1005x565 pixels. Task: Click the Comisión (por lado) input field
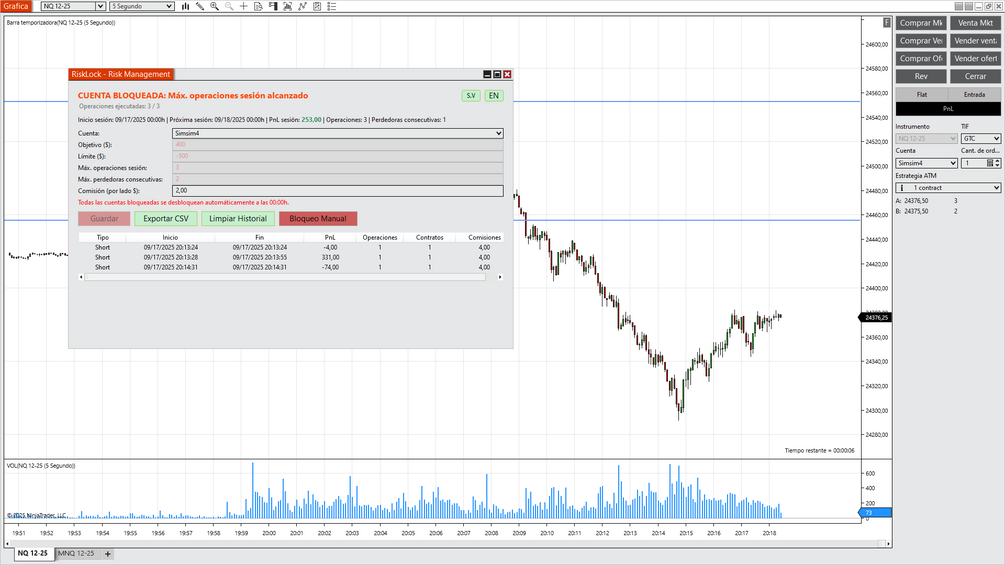[x=337, y=191]
